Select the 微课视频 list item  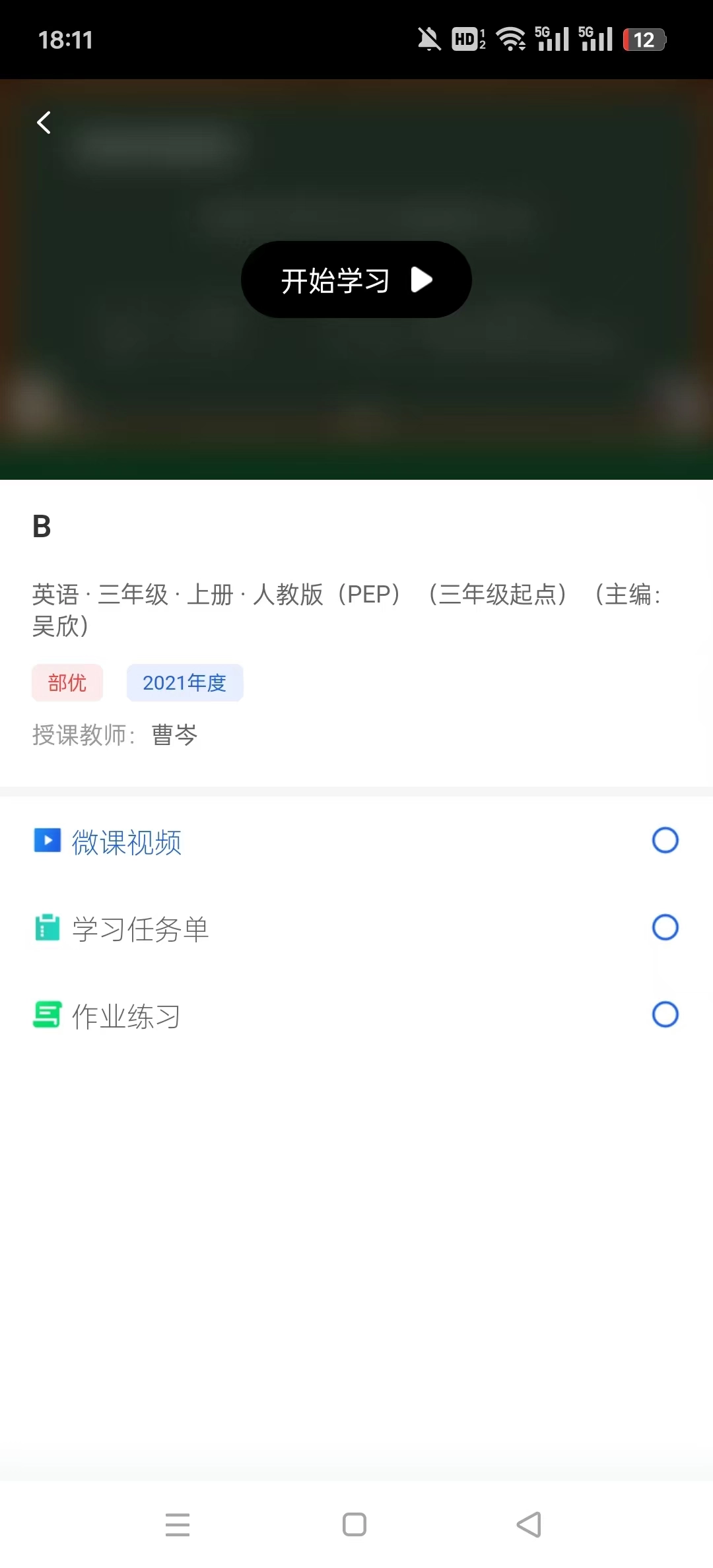[356, 841]
